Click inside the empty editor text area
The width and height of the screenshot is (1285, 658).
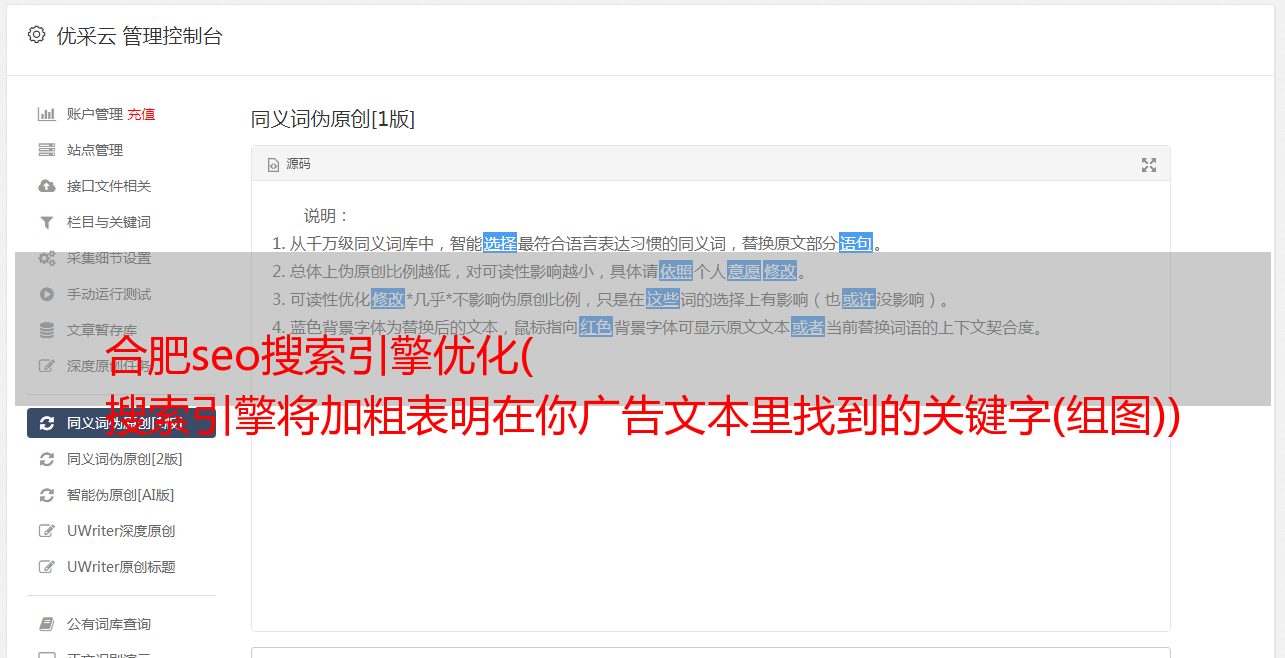coord(710,520)
